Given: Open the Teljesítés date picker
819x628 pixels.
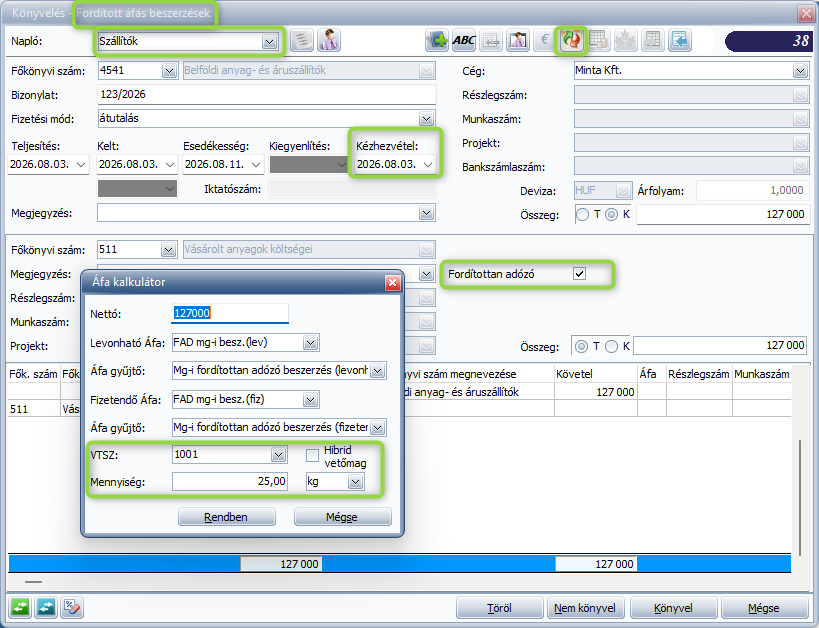Looking at the screenshot, I should (x=81, y=165).
